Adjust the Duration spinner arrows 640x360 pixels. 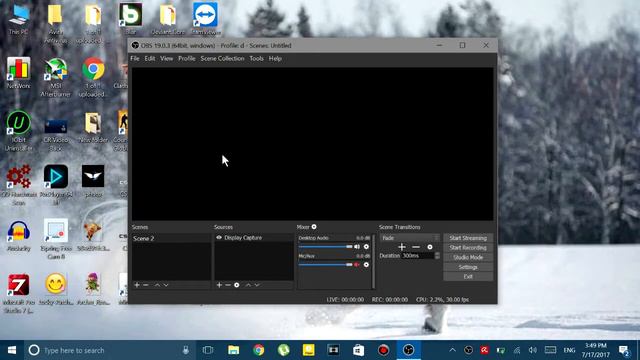pyautogui.click(x=438, y=256)
